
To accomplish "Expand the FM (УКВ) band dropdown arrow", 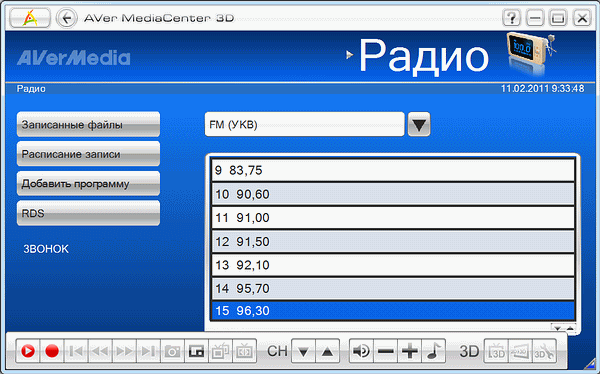I will [x=419, y=124].
